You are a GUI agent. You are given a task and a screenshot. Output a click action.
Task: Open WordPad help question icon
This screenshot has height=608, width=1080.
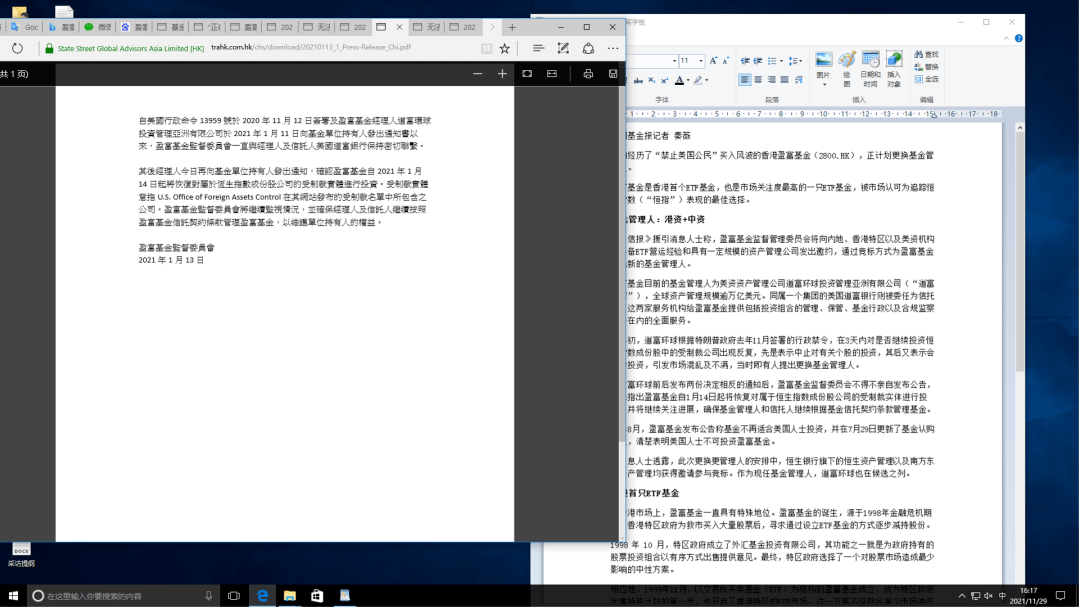pos(1019,38)
